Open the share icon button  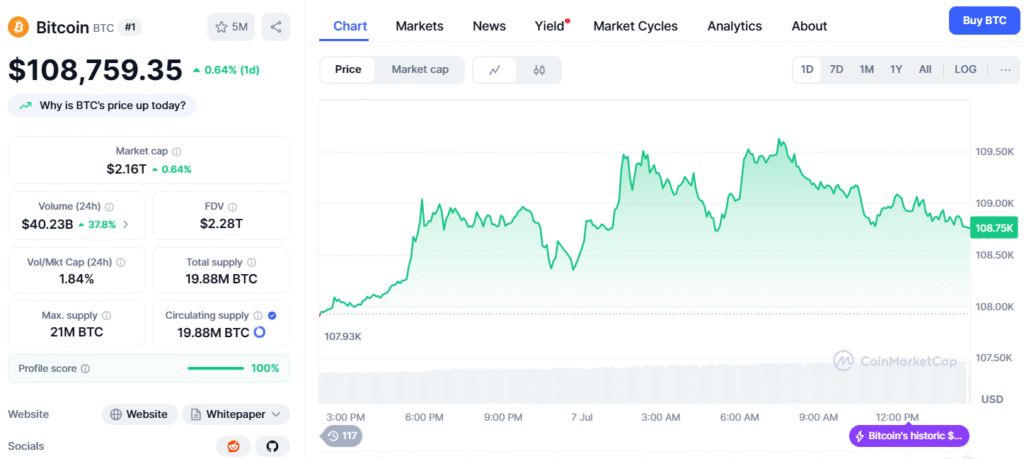point(276,27)
